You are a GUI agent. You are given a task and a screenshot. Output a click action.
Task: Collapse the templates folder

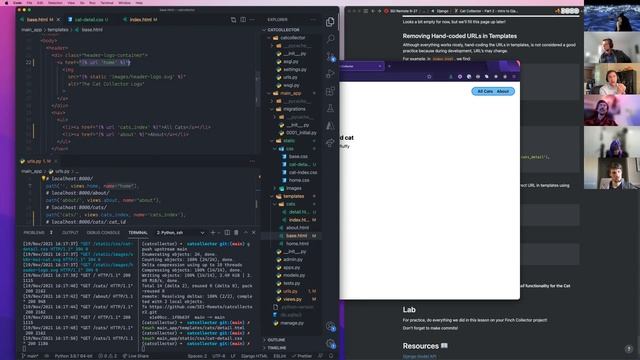pos(293,196)
